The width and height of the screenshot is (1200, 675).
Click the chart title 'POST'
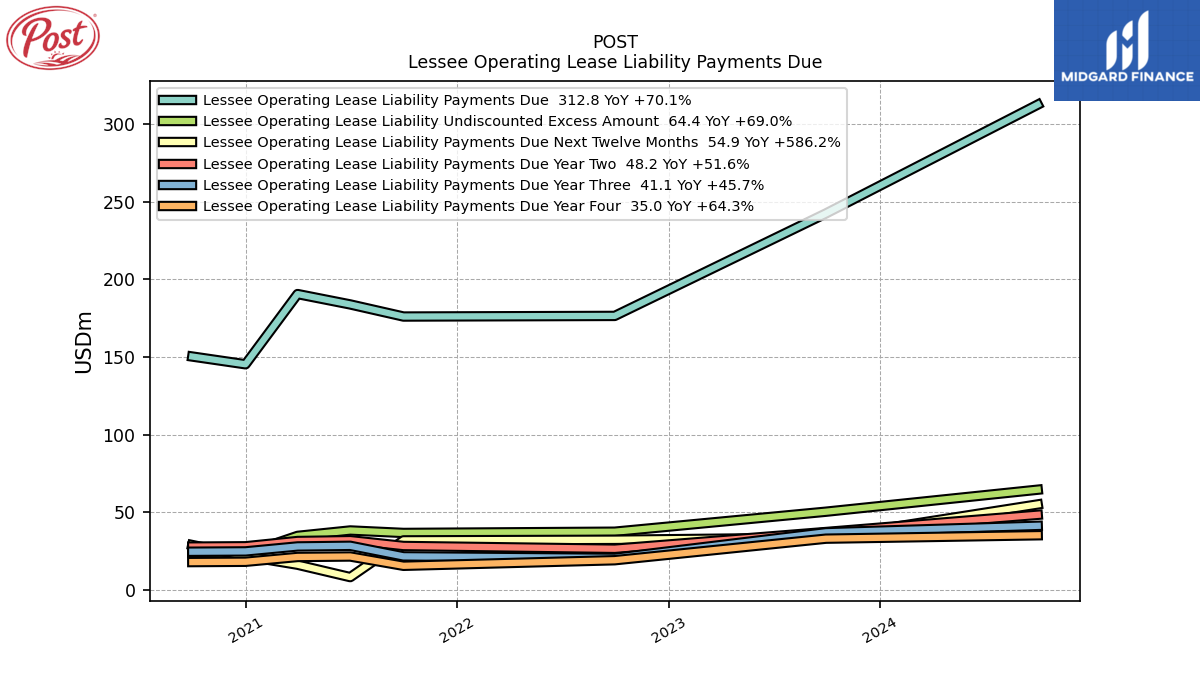[615, 42]
